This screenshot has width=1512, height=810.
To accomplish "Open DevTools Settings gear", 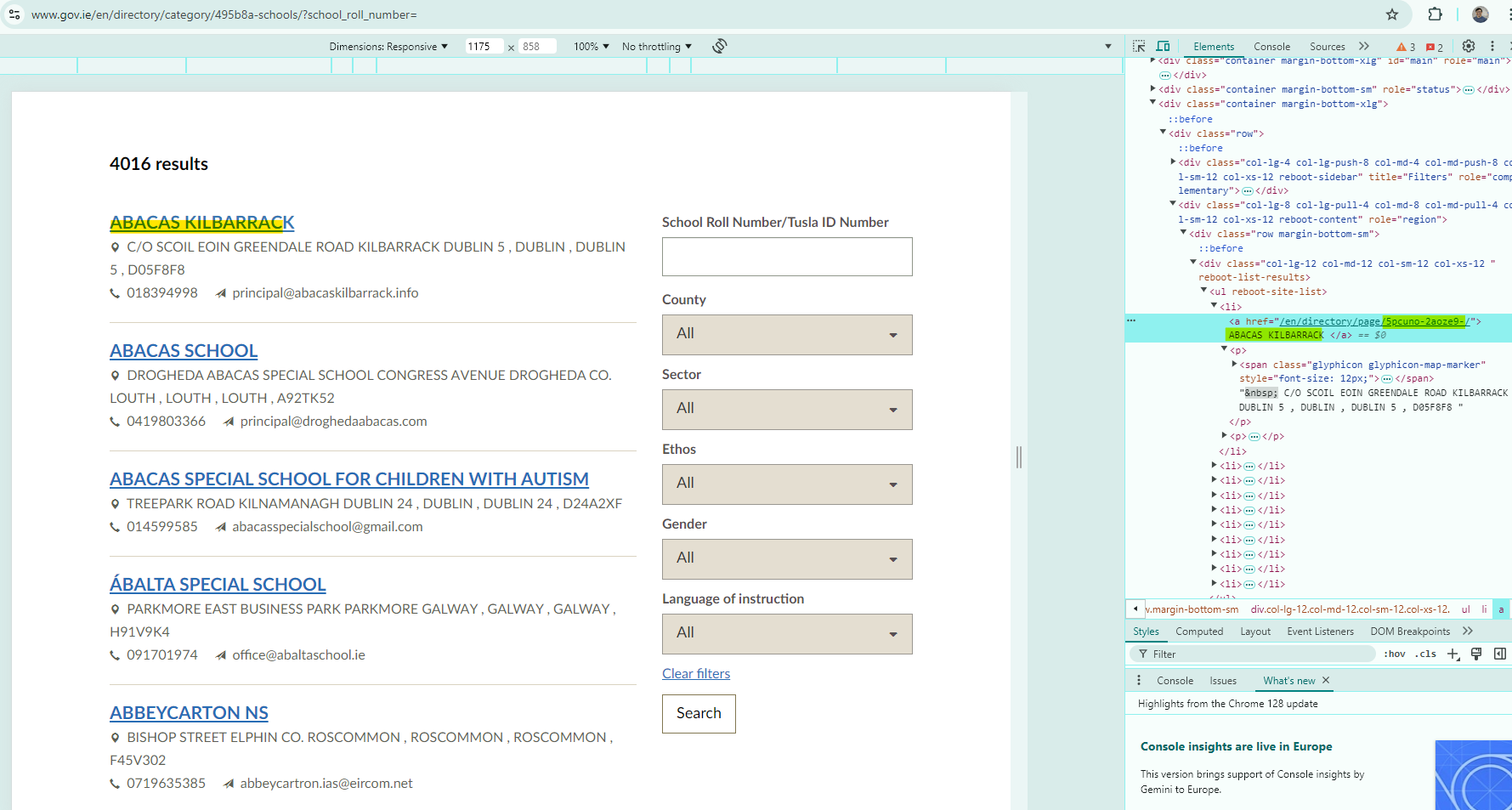I will [x=1468, y=47].
